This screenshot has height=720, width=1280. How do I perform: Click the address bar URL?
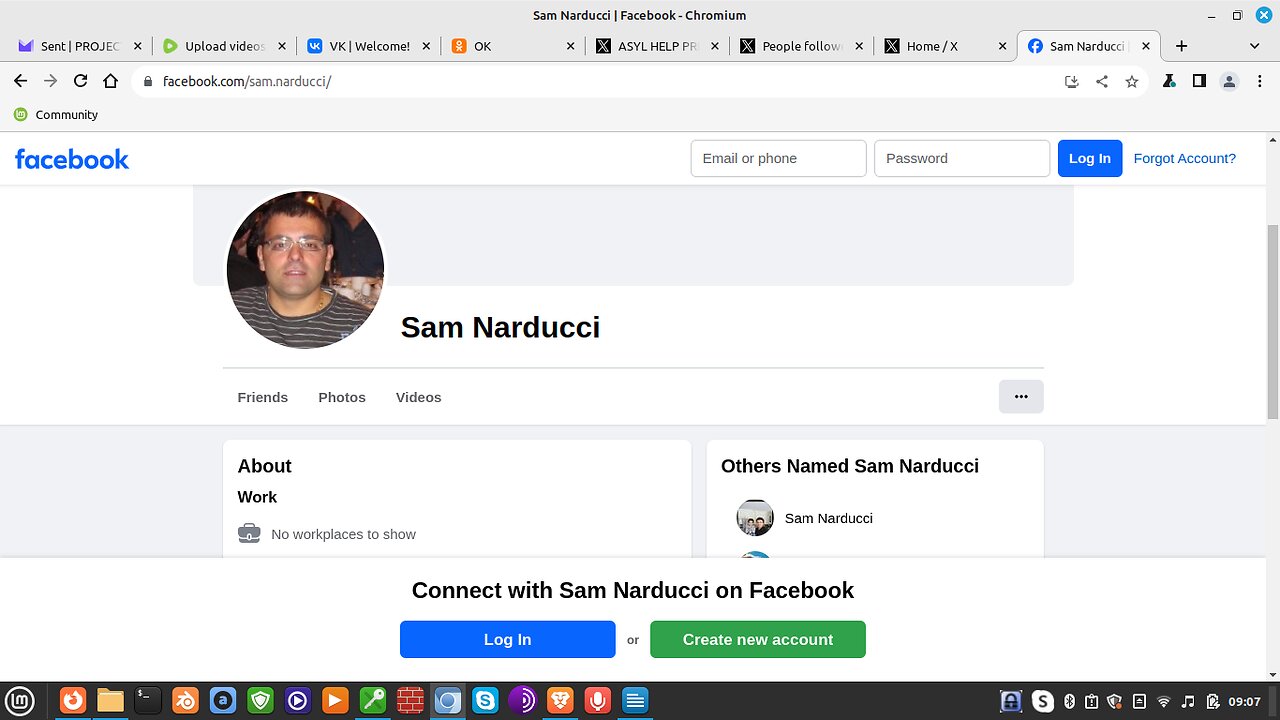[247, 82]
